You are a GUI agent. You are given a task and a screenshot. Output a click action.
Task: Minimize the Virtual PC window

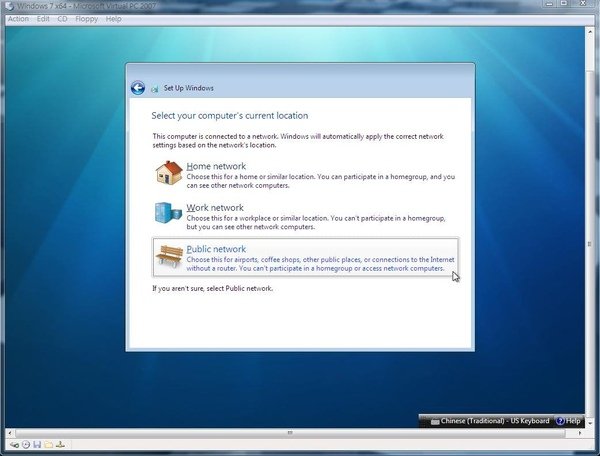tap(550, 3)
